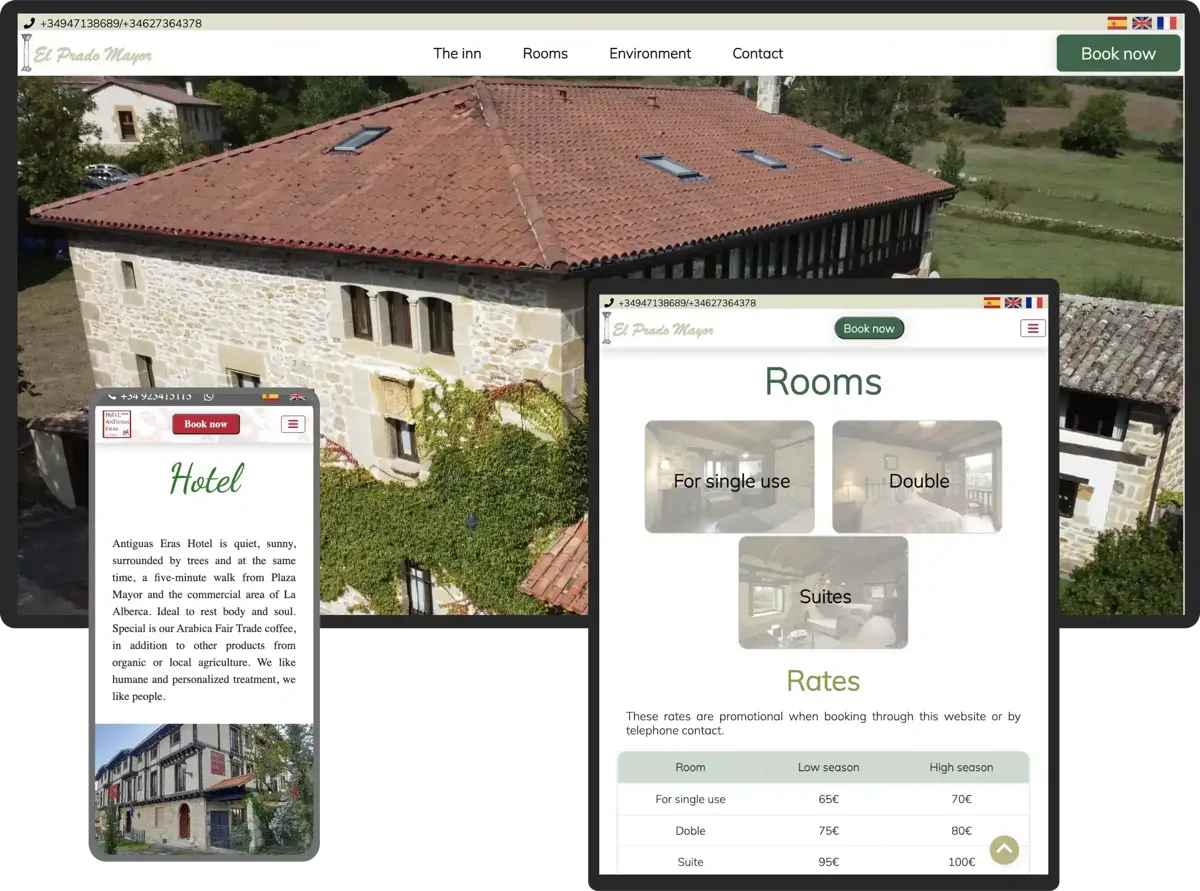Open the hamburger menu in the tablet mockup
This screenshot has width=1200, height=891.
[1032, 328]
